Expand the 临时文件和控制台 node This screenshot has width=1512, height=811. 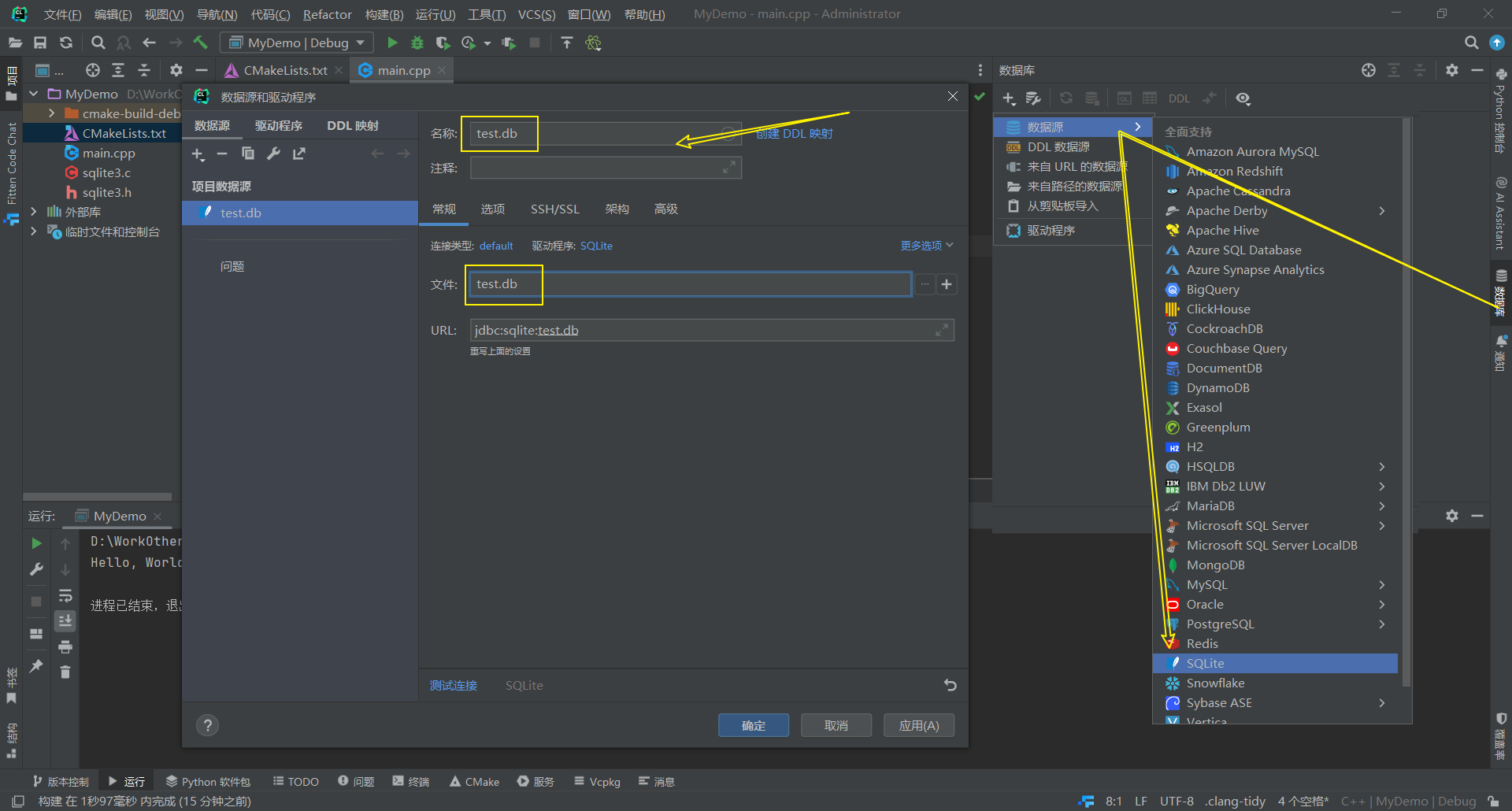point(33,231)
